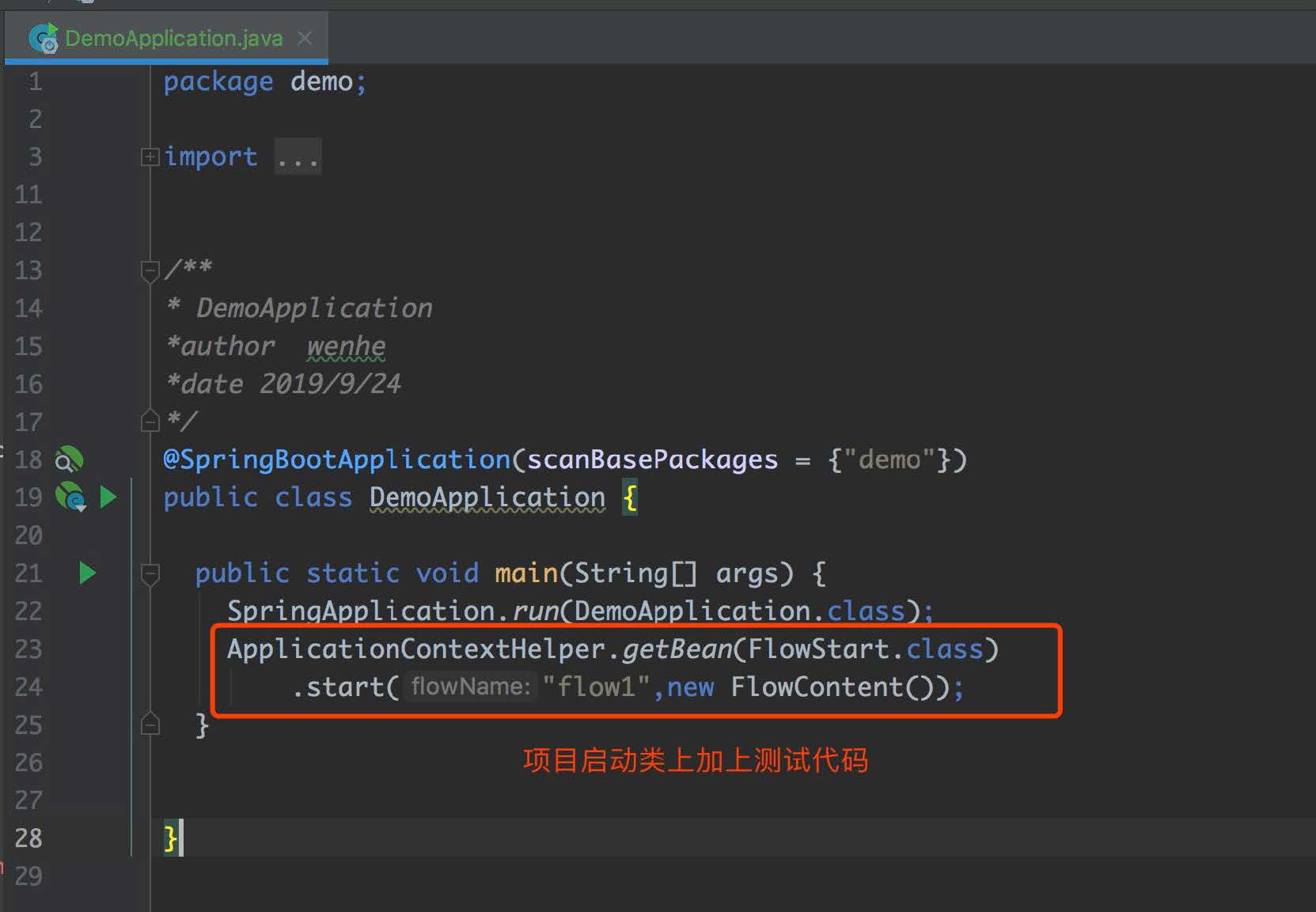1316x912 pixels.
Task: Click the "flow1" string literal
Action: pos(597,687)
